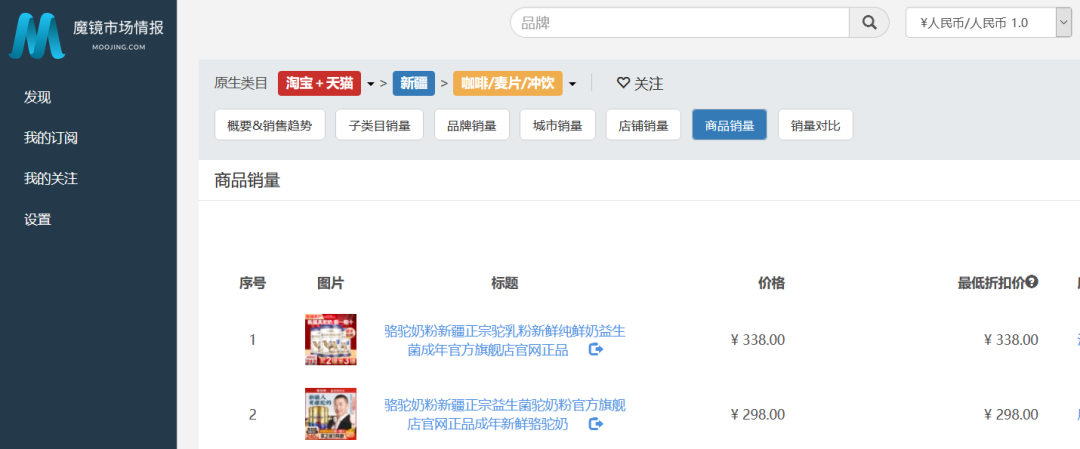The width and height of the screenshot is (1080, 449).
Task: Click thumbnail image of product 2
Action: [331, 414]
